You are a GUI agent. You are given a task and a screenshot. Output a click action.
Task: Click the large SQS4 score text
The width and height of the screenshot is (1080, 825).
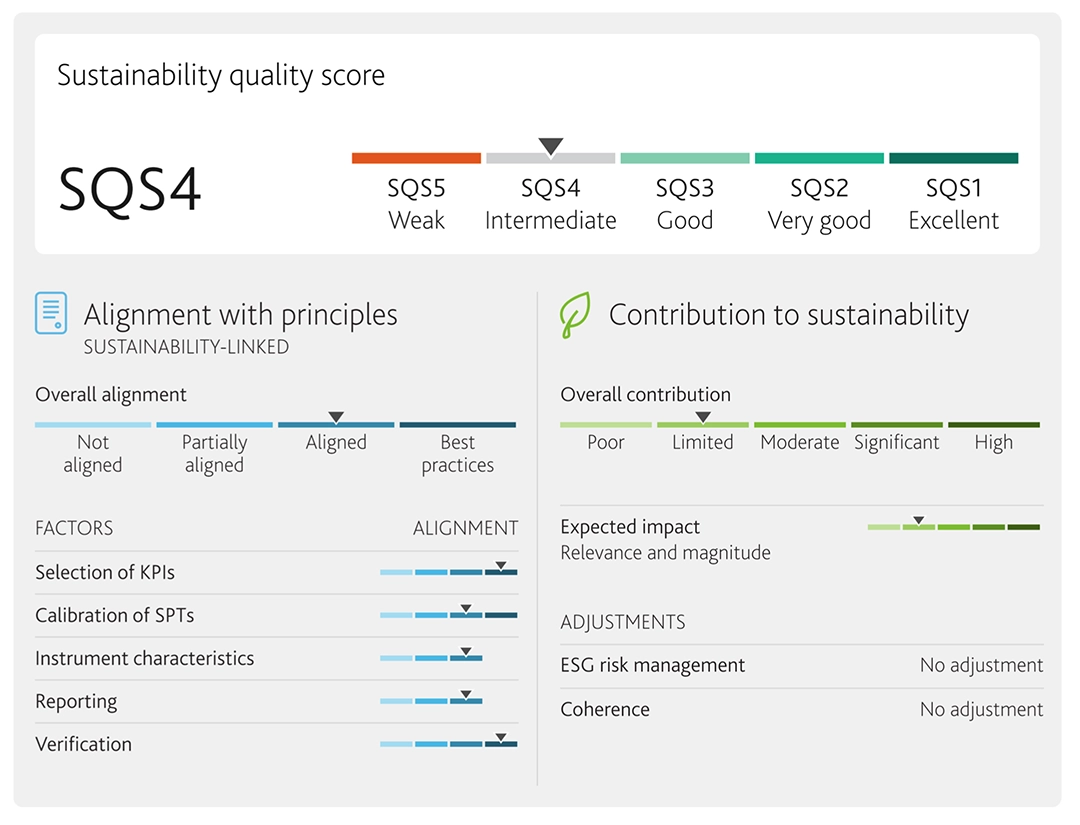pos(130,189)
